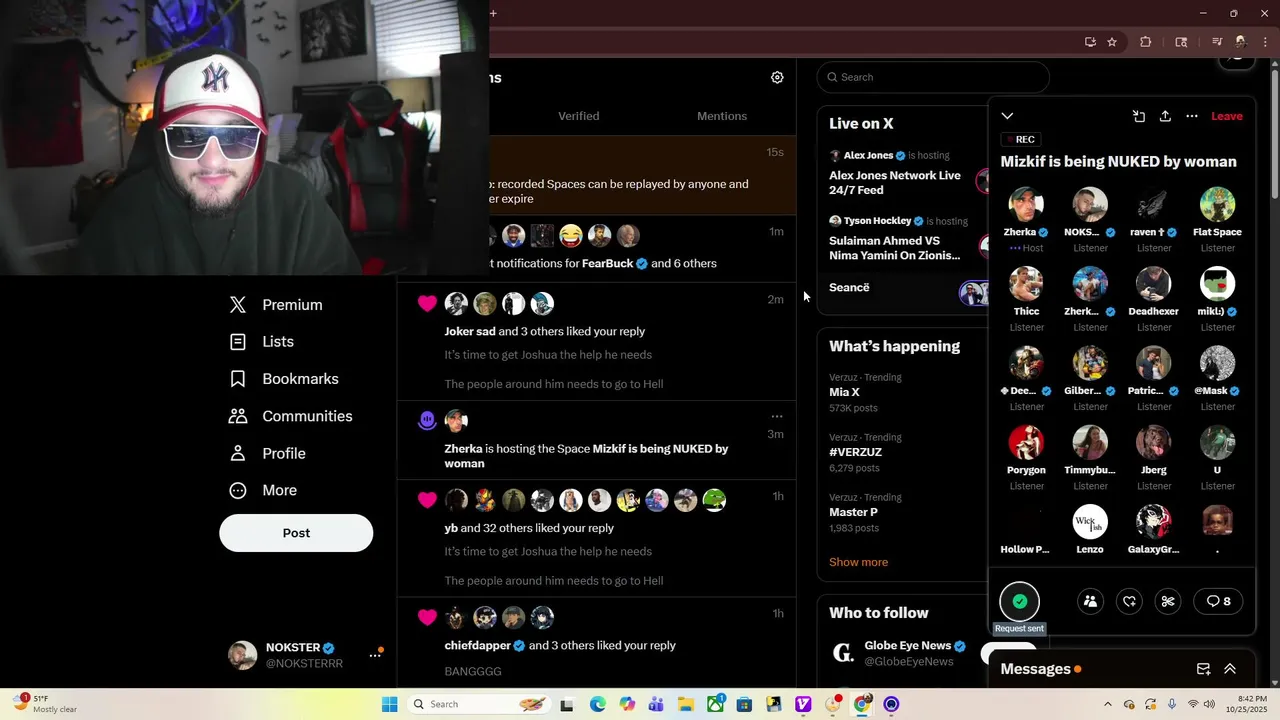The image size is (1280, 720).
Task: Compose new message envelope icon
Action: click(x=1204, y=669)
